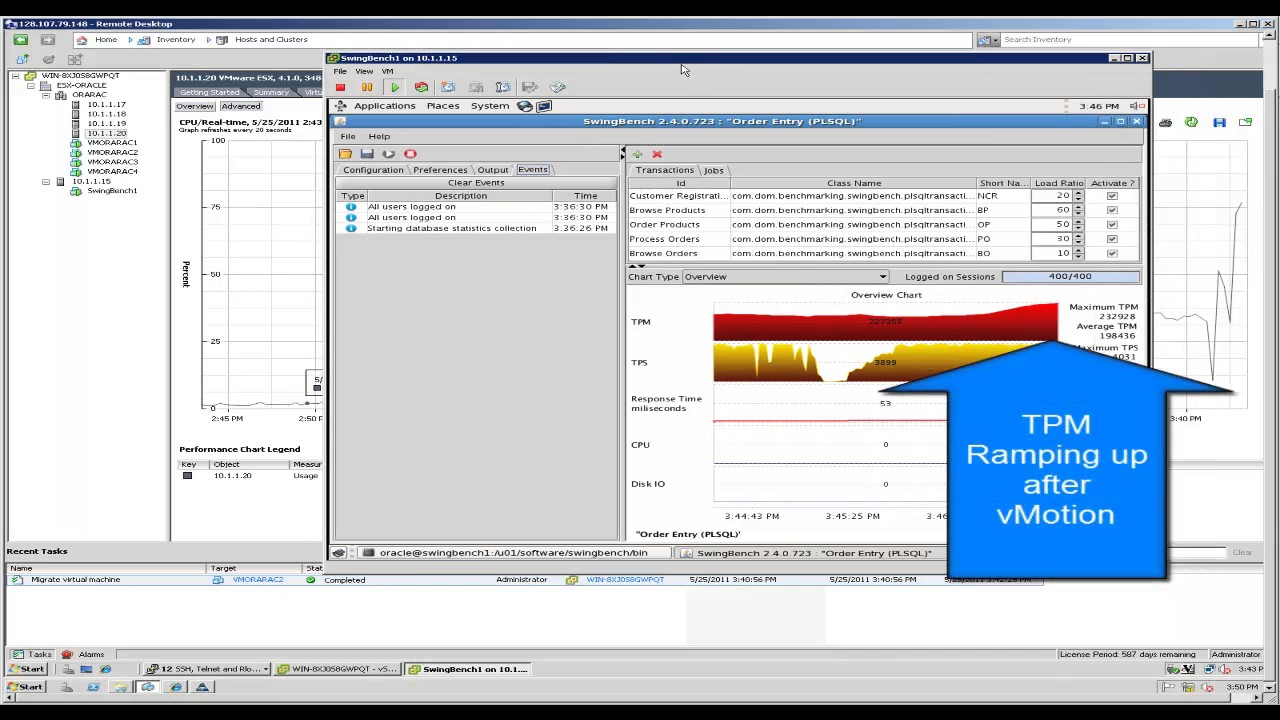Click the red X remove transaction icon
The width and height of the screenshot is (1280, 720).
click(x=657, y=154)
